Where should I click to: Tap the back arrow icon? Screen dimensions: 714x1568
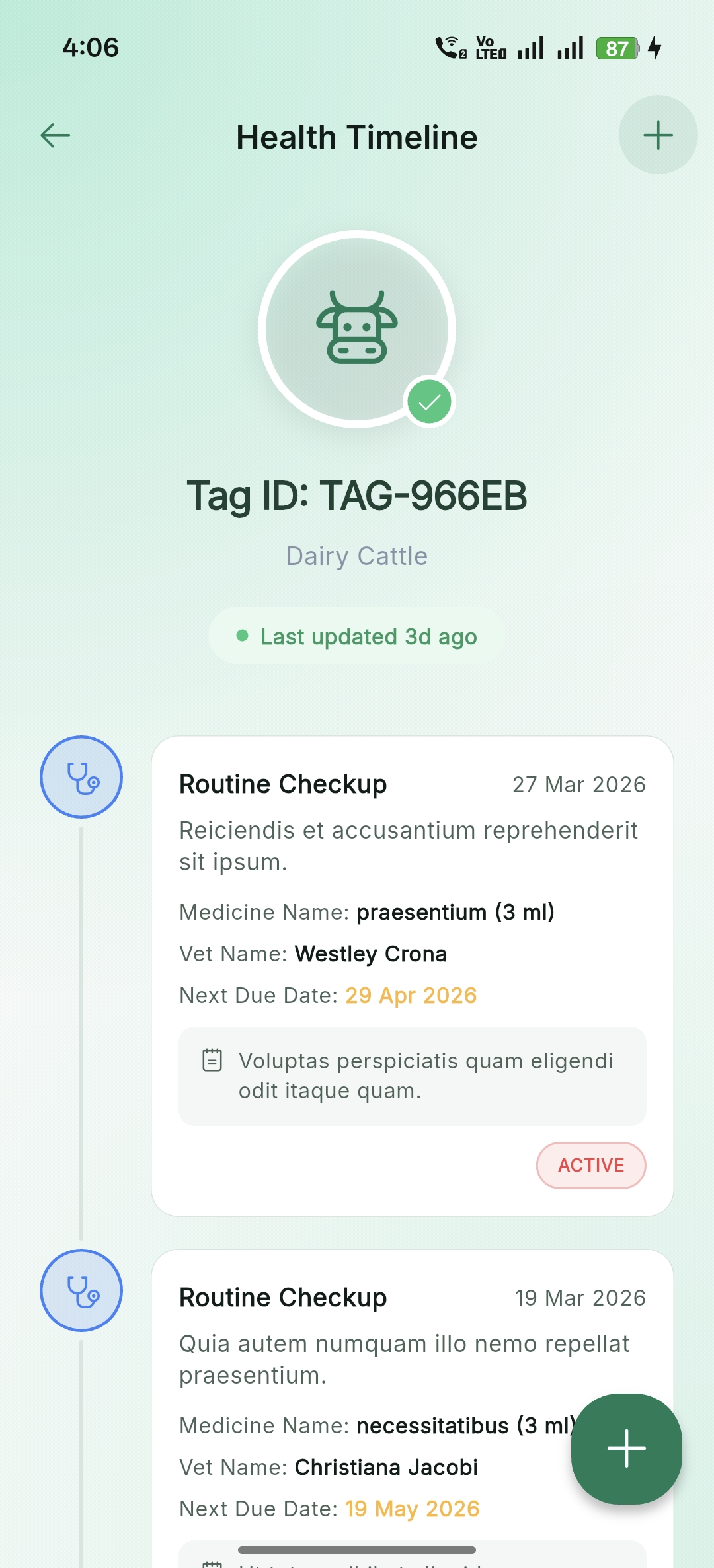pyautogui.click(x=56, y=135)
